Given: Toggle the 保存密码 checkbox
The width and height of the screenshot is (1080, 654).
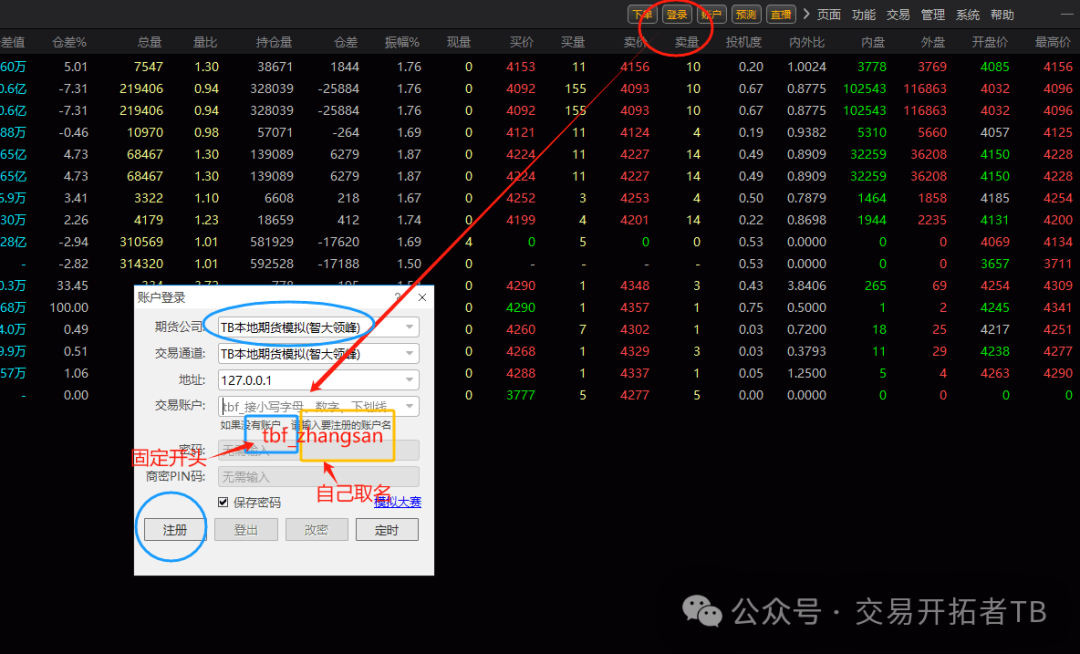Looking at the screenshot, I should (x=223, y=502).
